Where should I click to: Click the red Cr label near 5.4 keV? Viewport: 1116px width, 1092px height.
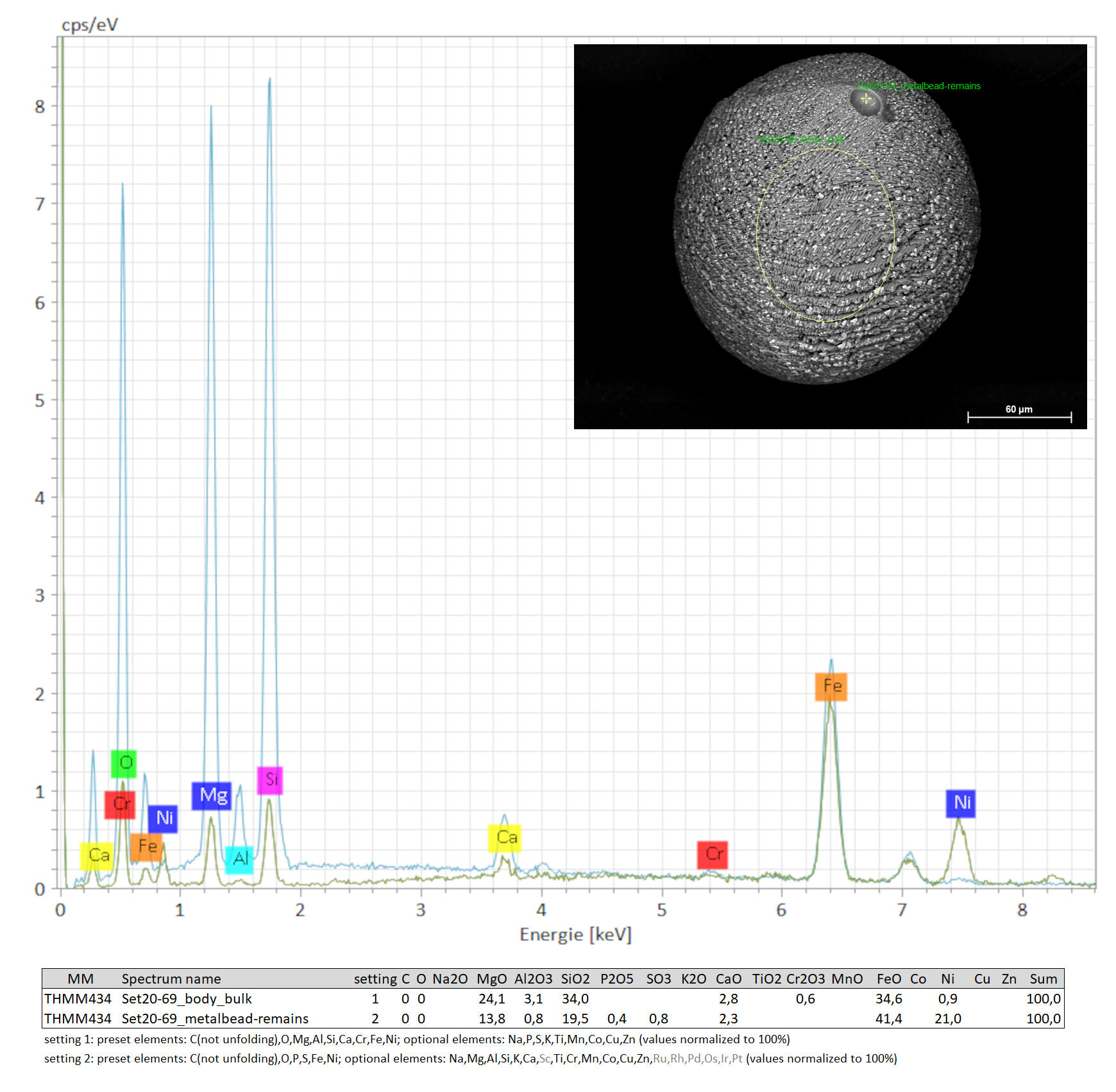point(713,854)
